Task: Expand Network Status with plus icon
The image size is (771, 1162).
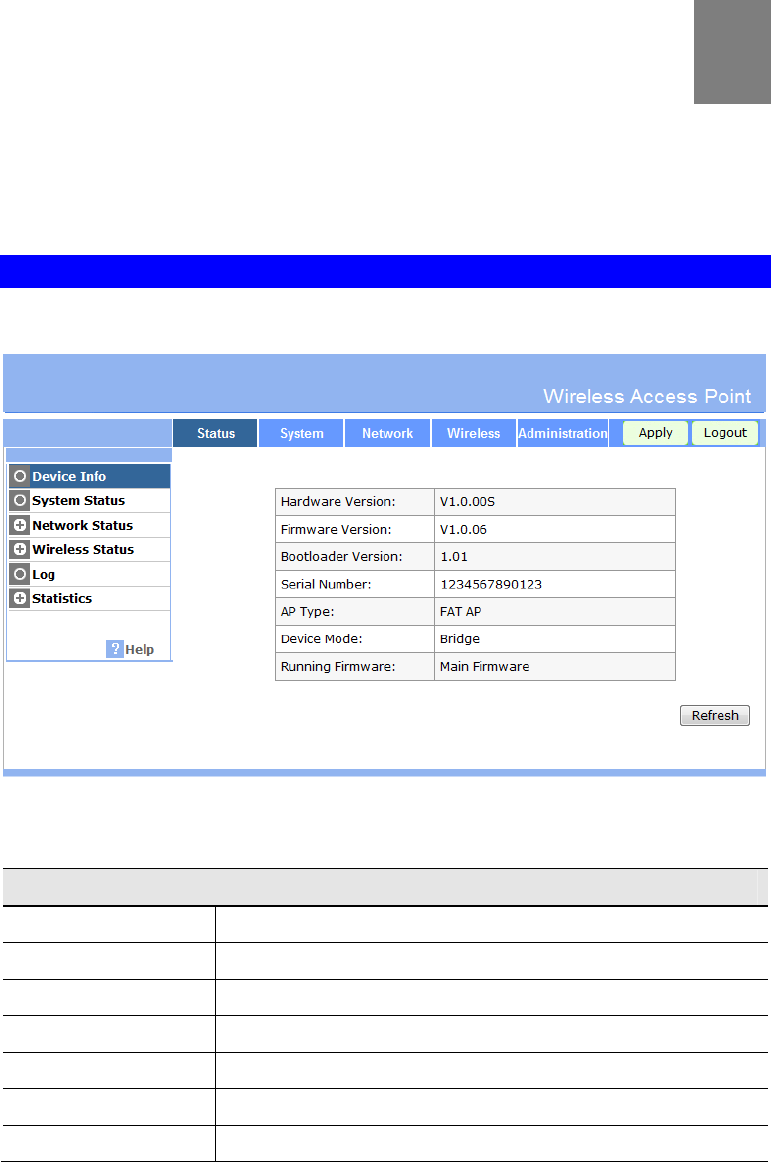Action: (20, 525)
